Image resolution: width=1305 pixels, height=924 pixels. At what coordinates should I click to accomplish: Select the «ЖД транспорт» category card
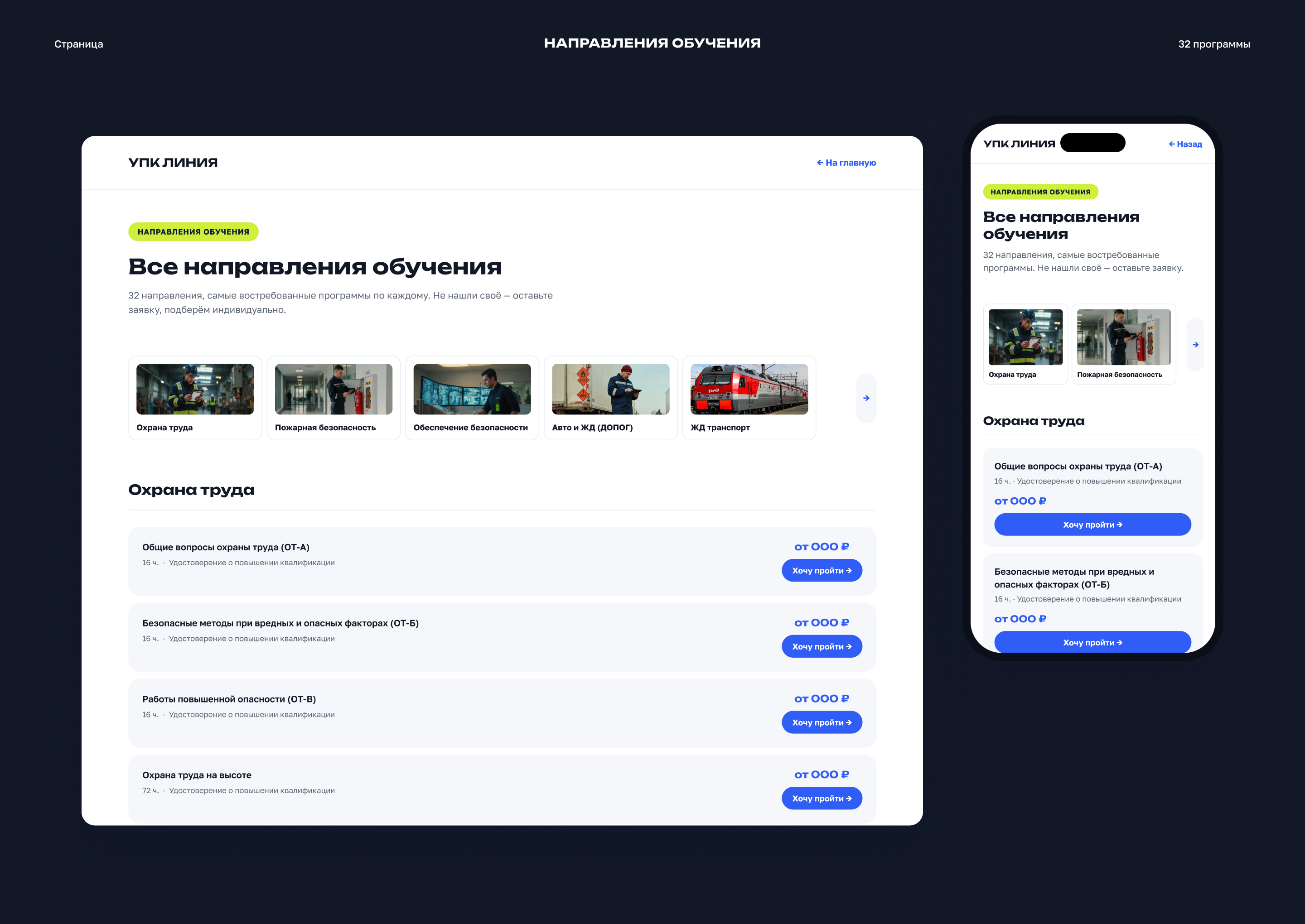[749, 398]
